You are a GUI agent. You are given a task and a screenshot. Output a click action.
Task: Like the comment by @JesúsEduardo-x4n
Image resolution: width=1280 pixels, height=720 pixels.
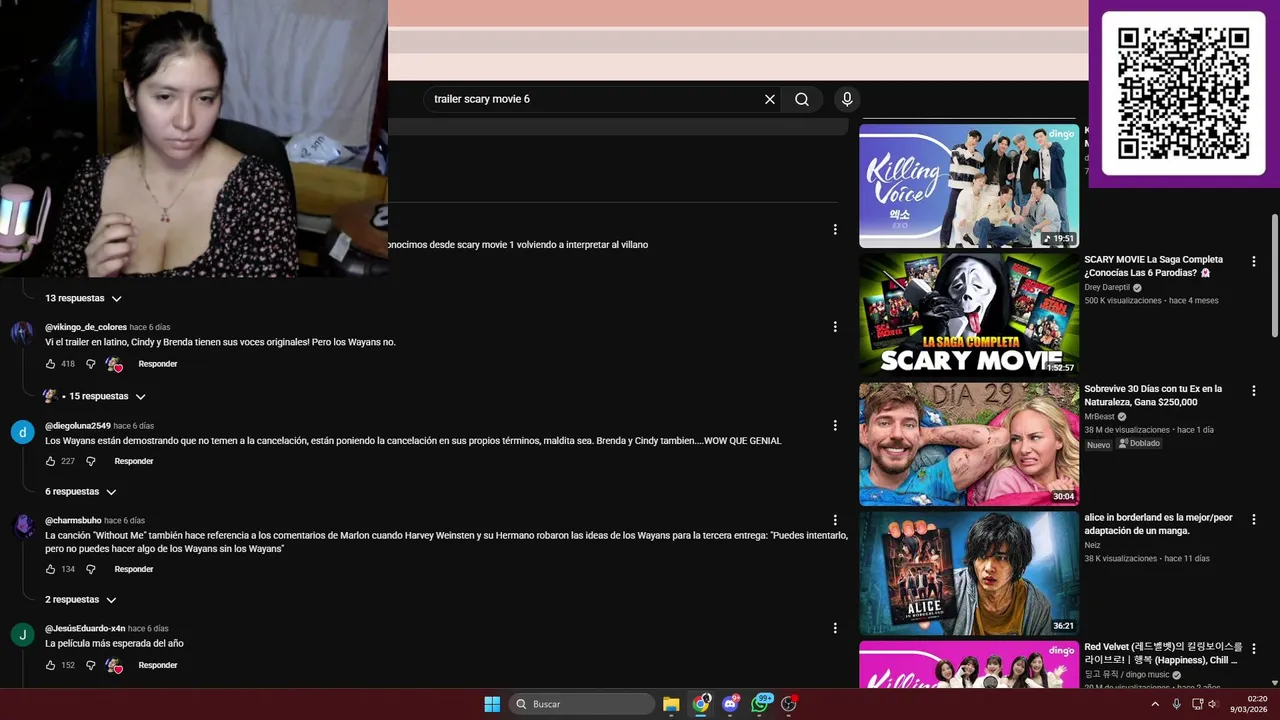point(51,665)
